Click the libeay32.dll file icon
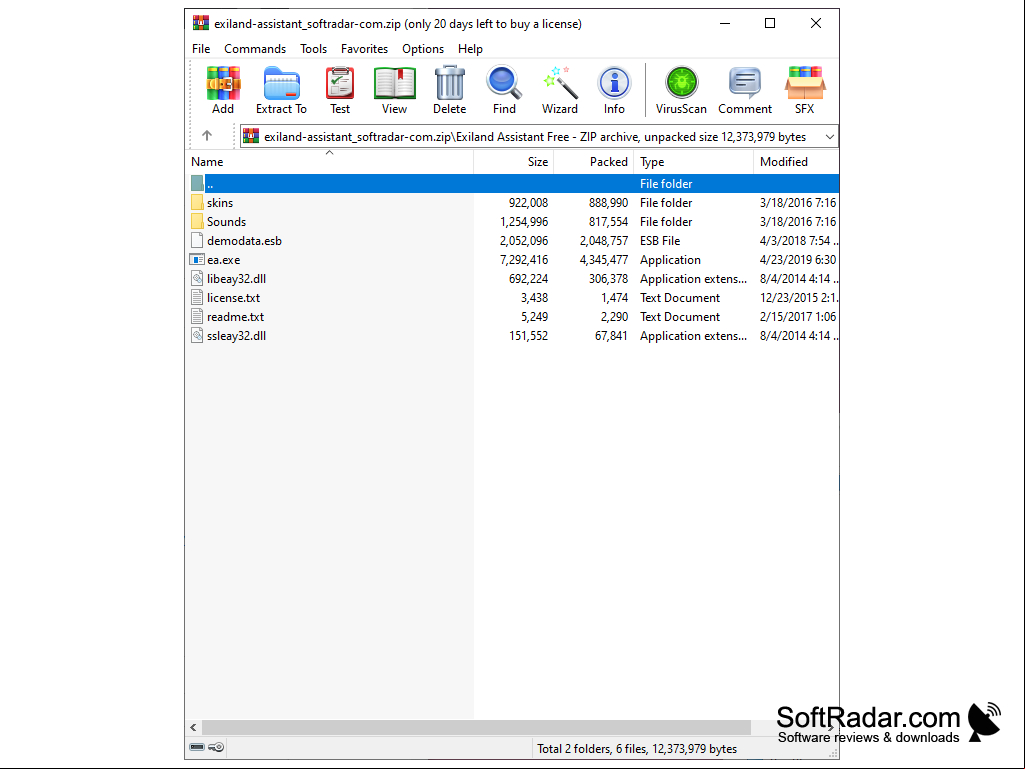Image resolution: width=1025 pixels, height=769 pixels. tap(197, 279)
